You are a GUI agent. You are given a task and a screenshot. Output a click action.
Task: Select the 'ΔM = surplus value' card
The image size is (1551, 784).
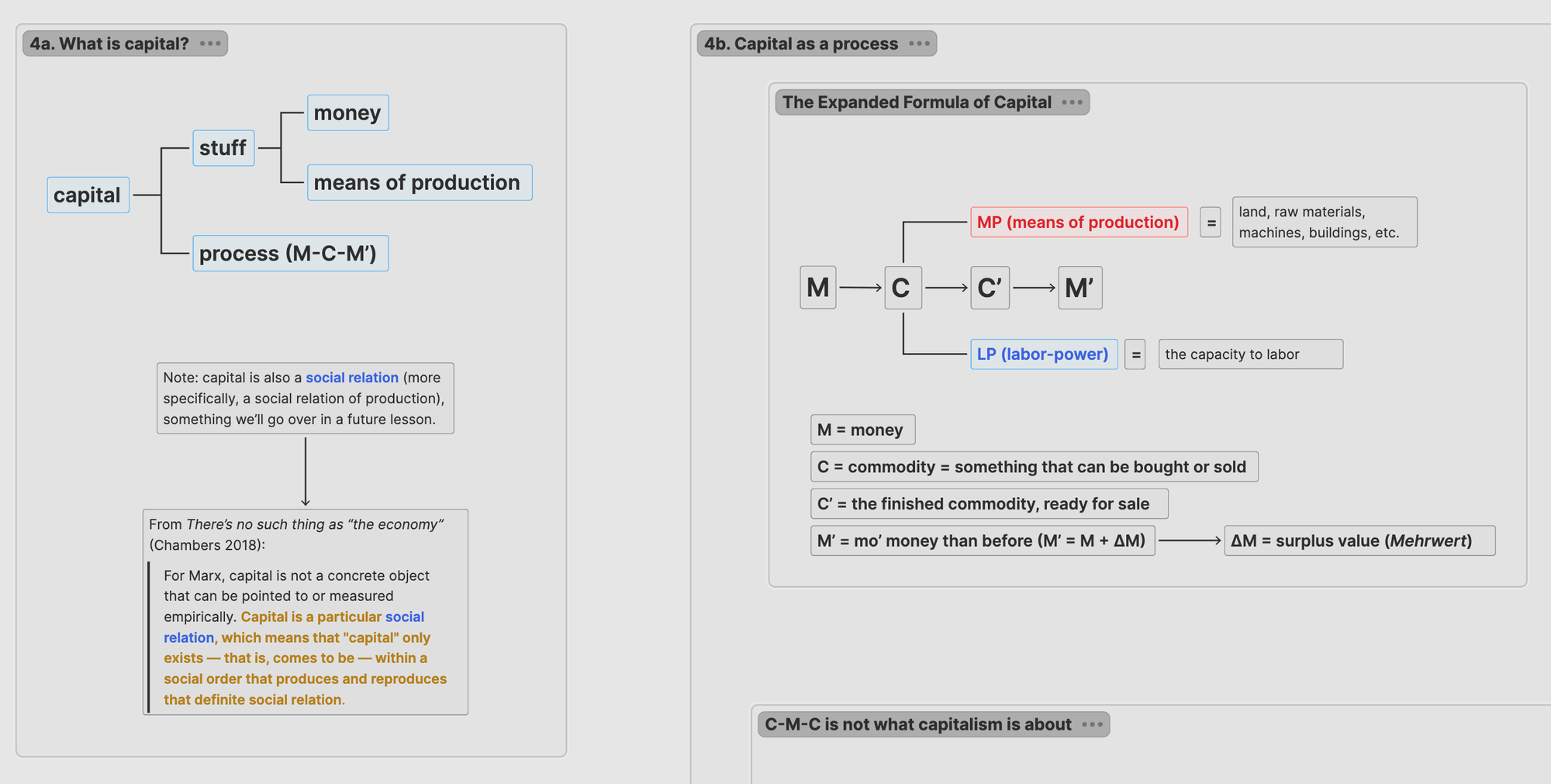click(1359, 541)
